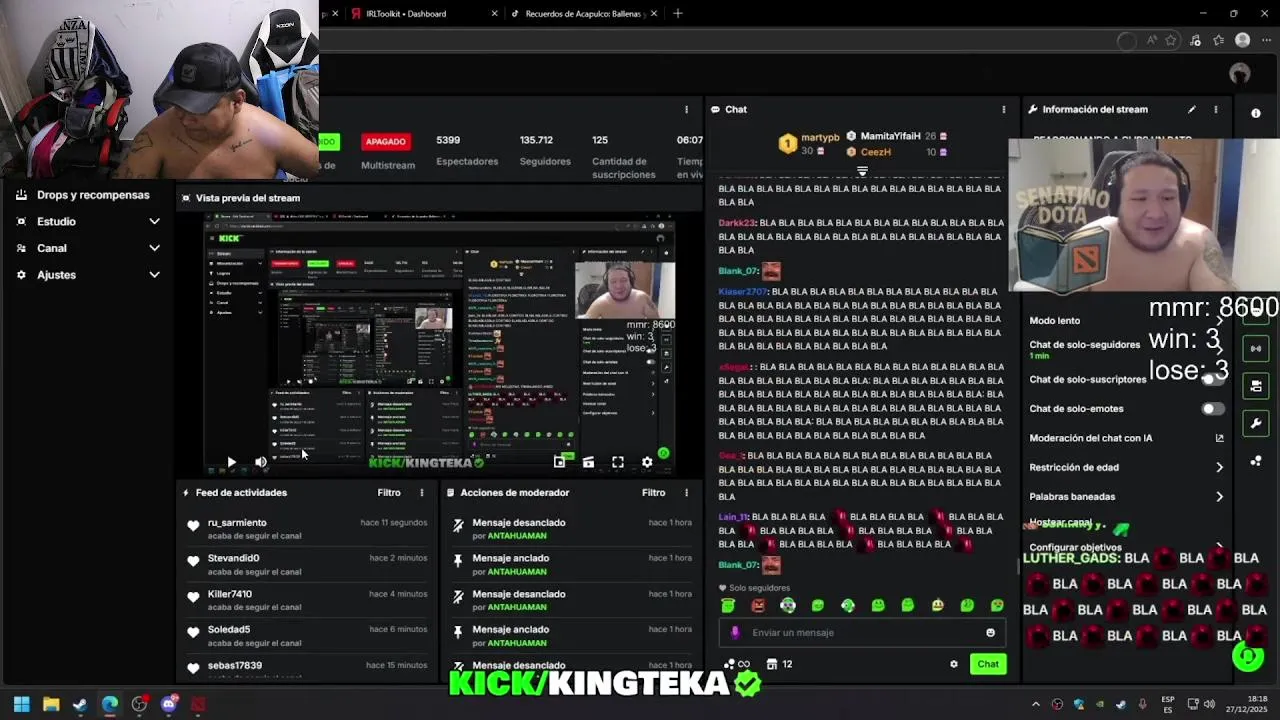1280x720 pixels.
Task: Open Filtro in Acciones de moderador
Action: [653, 492]
